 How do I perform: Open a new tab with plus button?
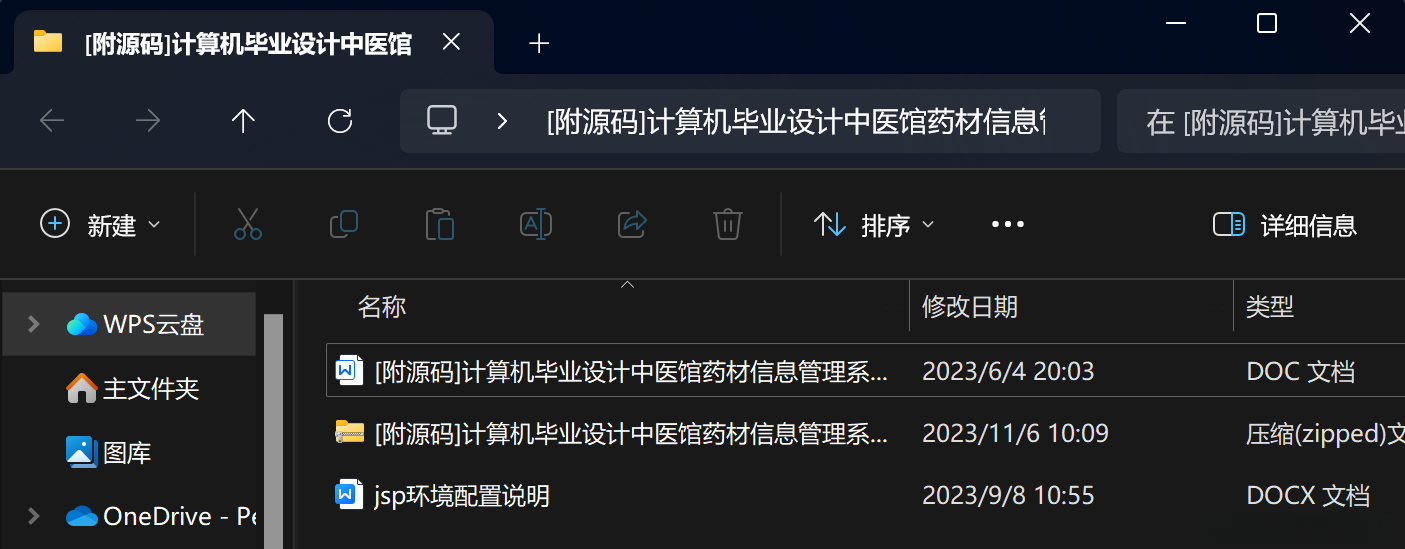tap(539, 43)
